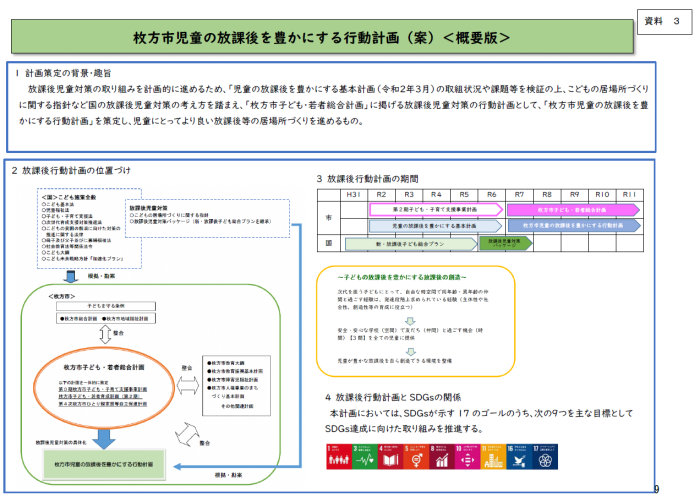The image size is (700, 496).
Task: Click the blue down arrow below the 国 box
Action: 71,276
